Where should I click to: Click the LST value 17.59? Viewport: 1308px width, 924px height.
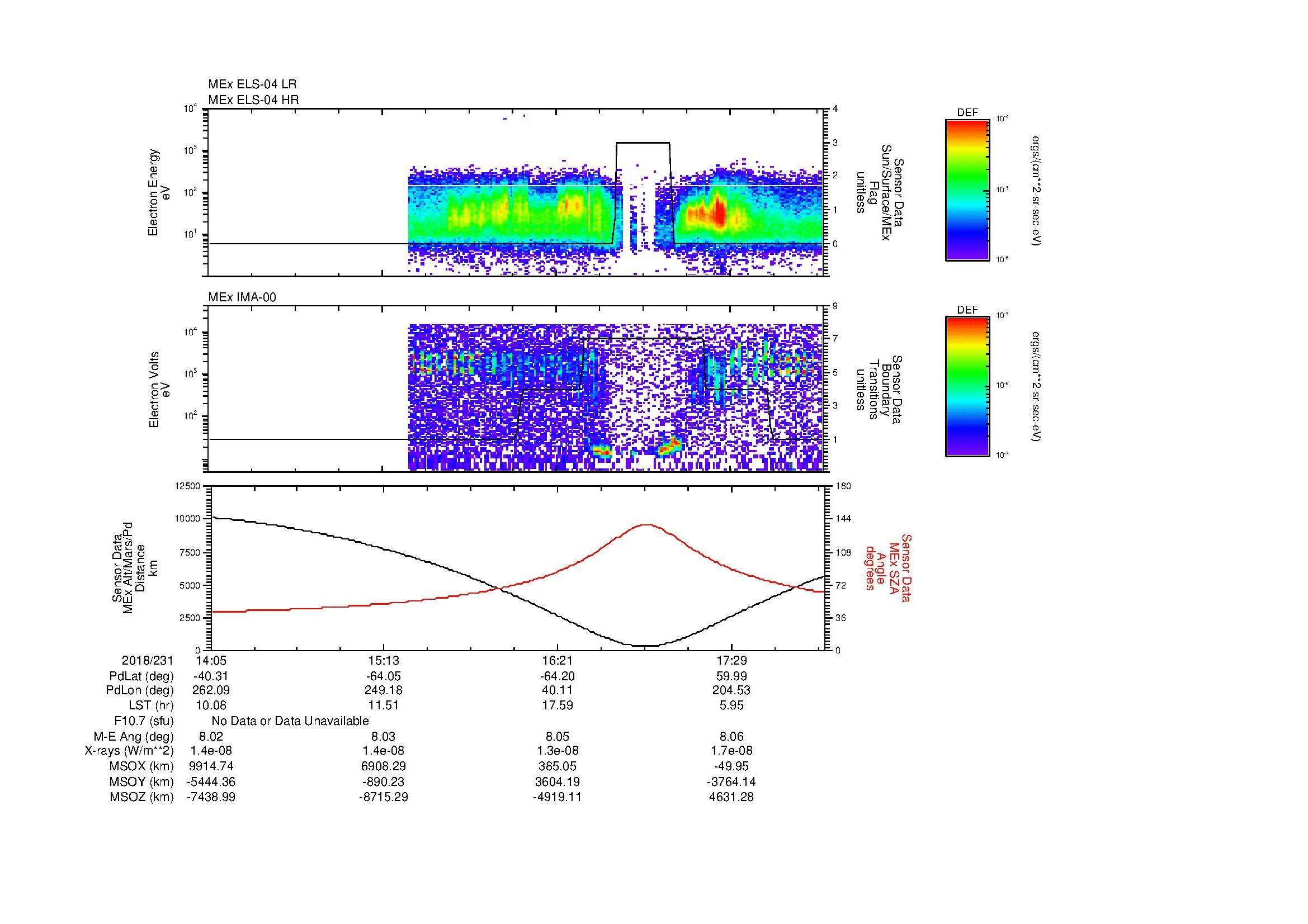[x=557, y=705]
